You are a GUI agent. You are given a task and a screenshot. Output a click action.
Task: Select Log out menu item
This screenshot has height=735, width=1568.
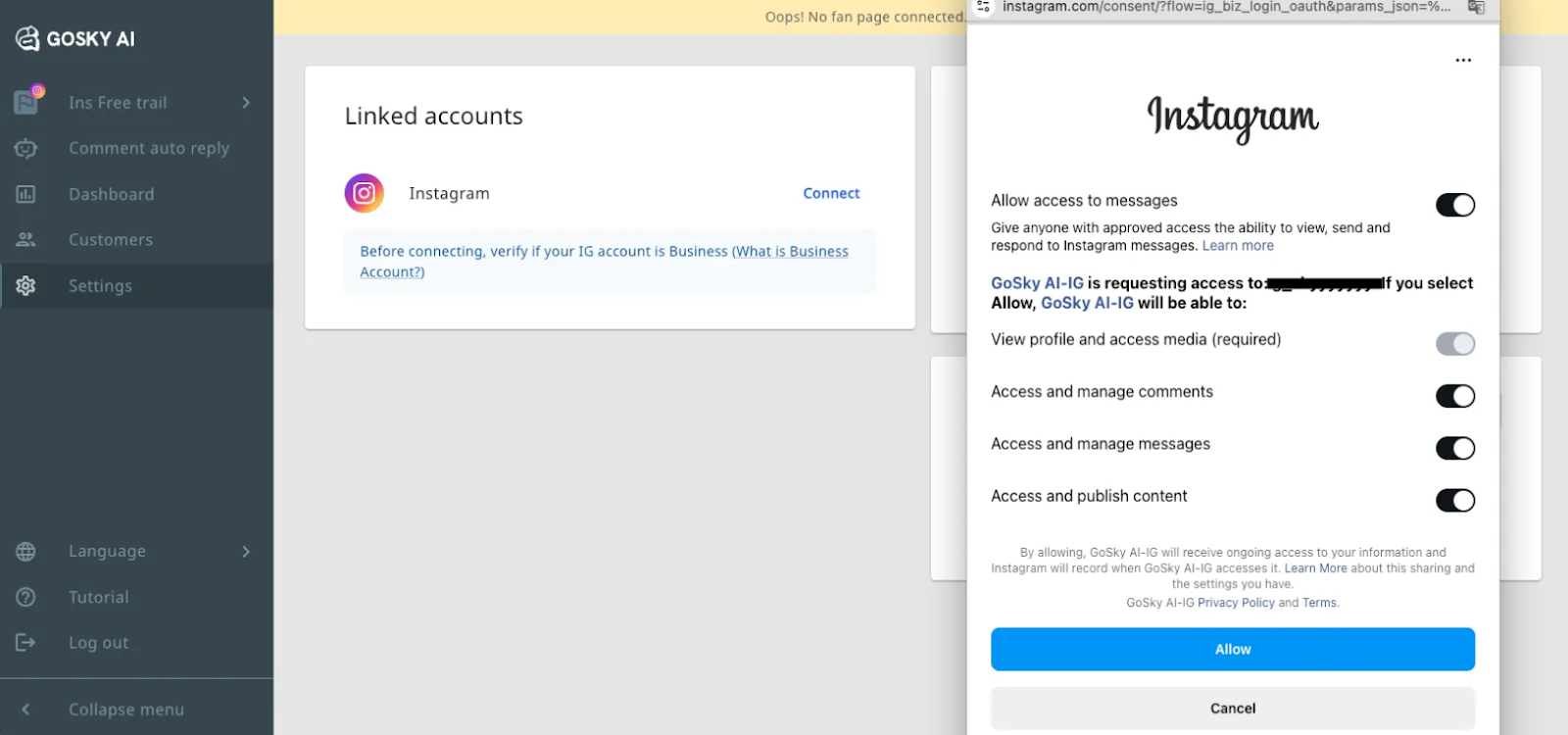136,643
